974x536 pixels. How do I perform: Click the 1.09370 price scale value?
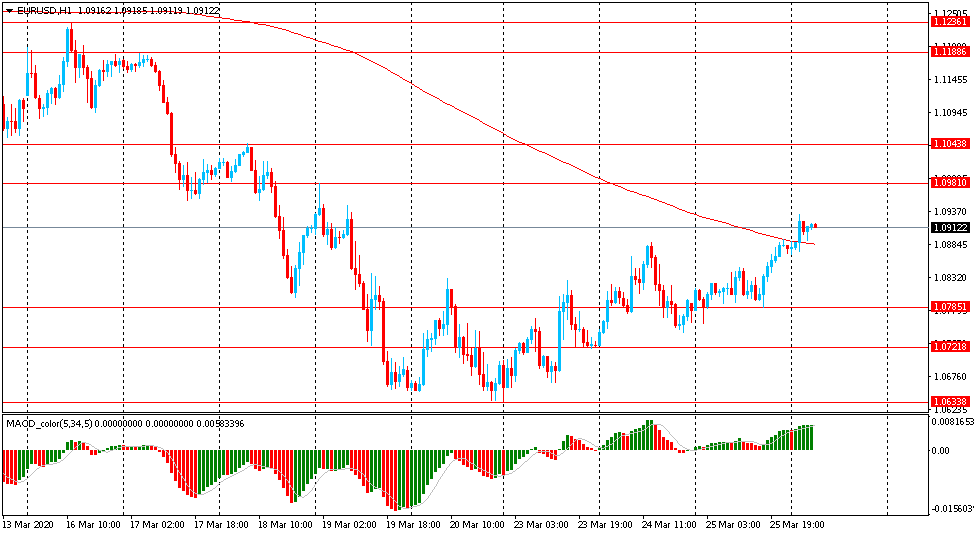tap(950, 211)
